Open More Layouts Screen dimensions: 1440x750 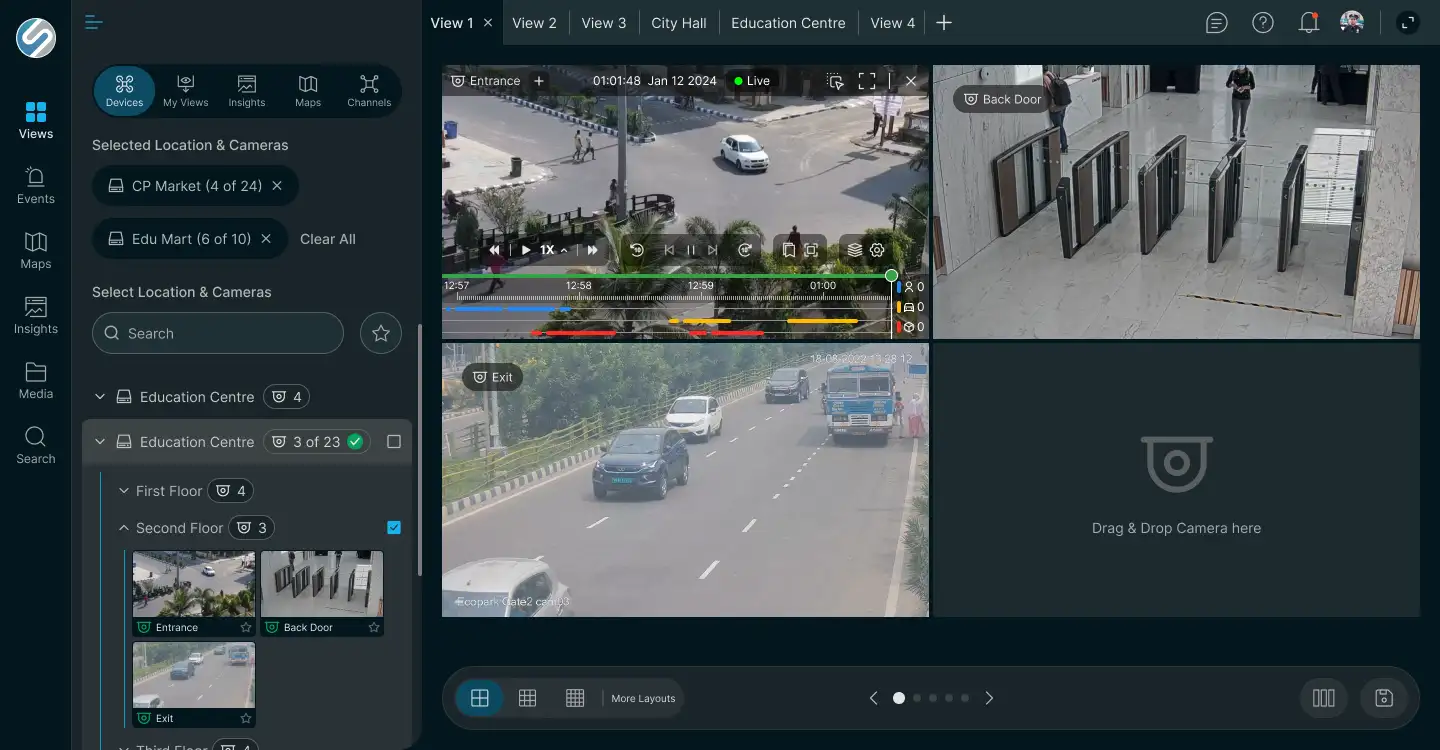[x=643, y=698]
